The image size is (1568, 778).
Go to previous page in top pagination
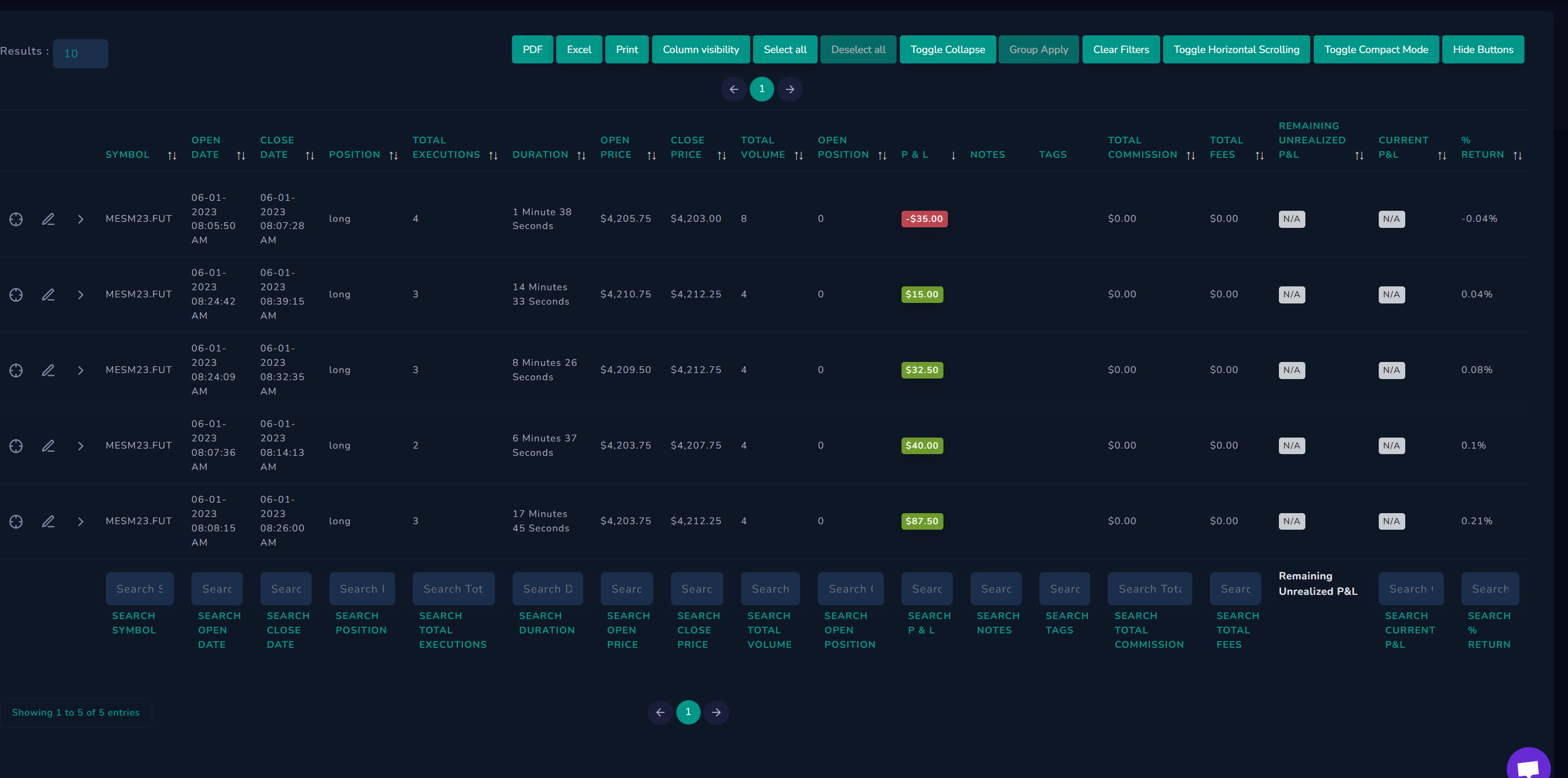tap(734, 89)
